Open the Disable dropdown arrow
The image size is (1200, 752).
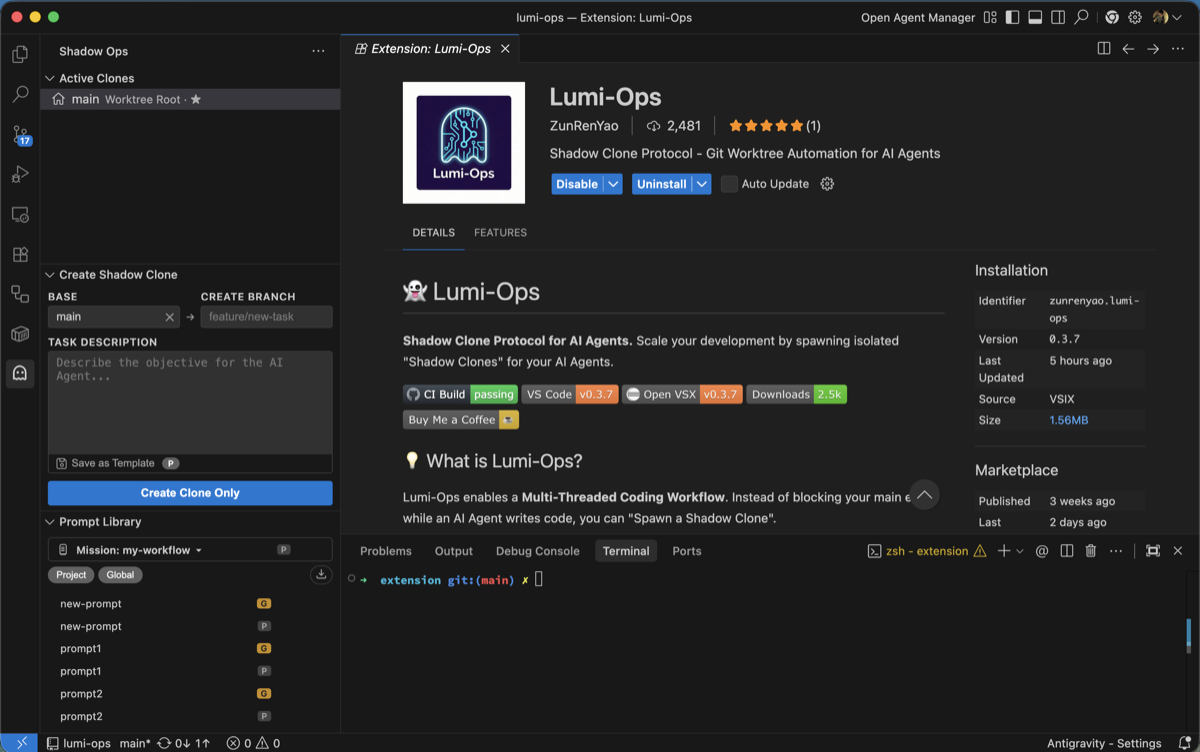pyautogui.click(x=611, y=183)
